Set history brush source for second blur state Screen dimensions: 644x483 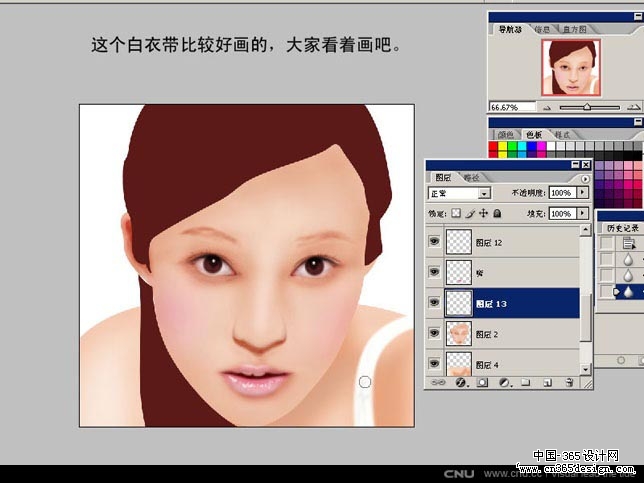tap(606, 276)
